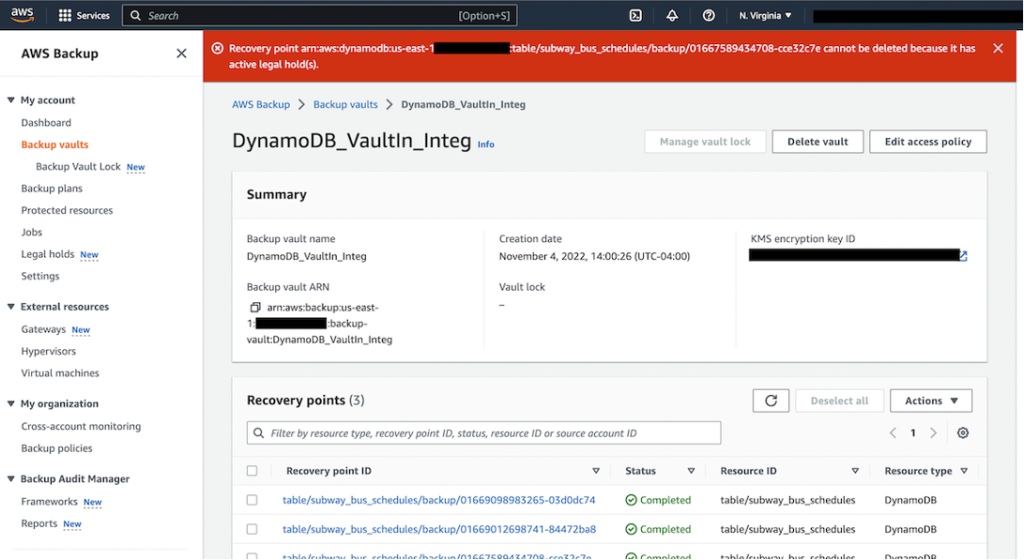Select all recovery points checkbox
Image resolution: width=1024 pixels, height=560 pixels.
point(252,471)
